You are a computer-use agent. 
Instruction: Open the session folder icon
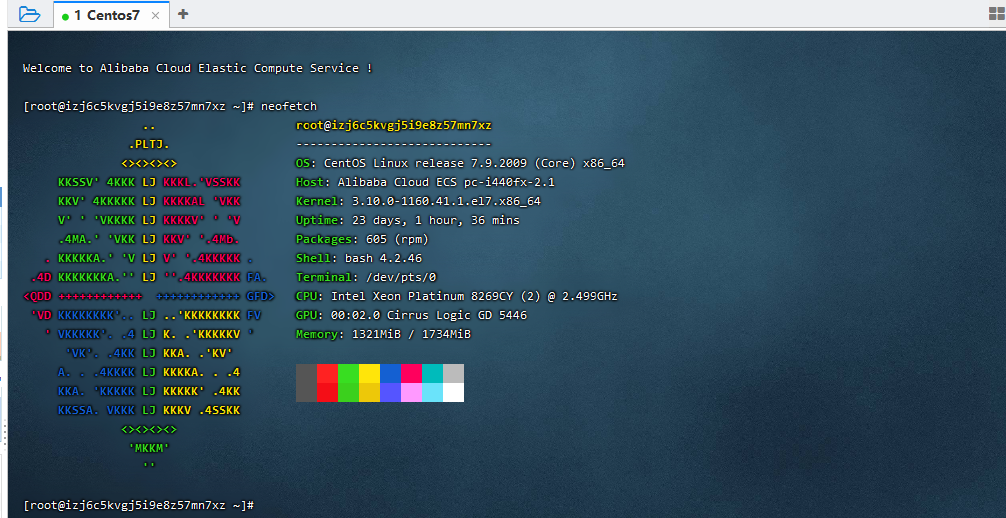30,14
